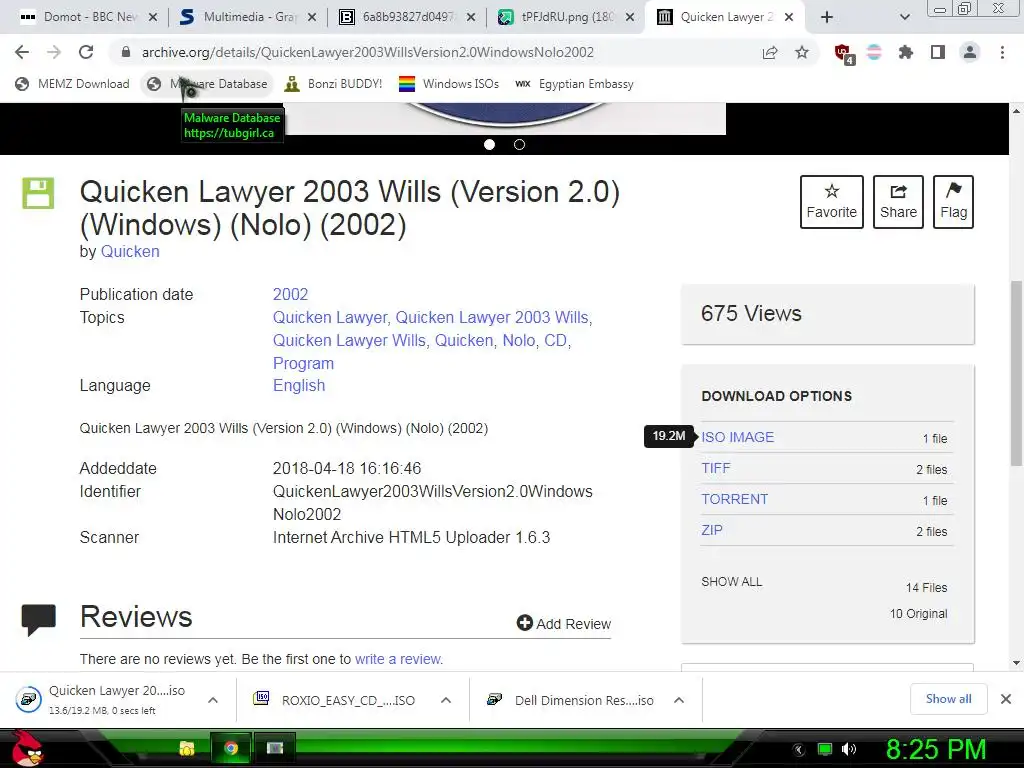Open the Malware Database bookmark
The width and height of the screenshot is (1024, 768).
(x=207, y=84)
